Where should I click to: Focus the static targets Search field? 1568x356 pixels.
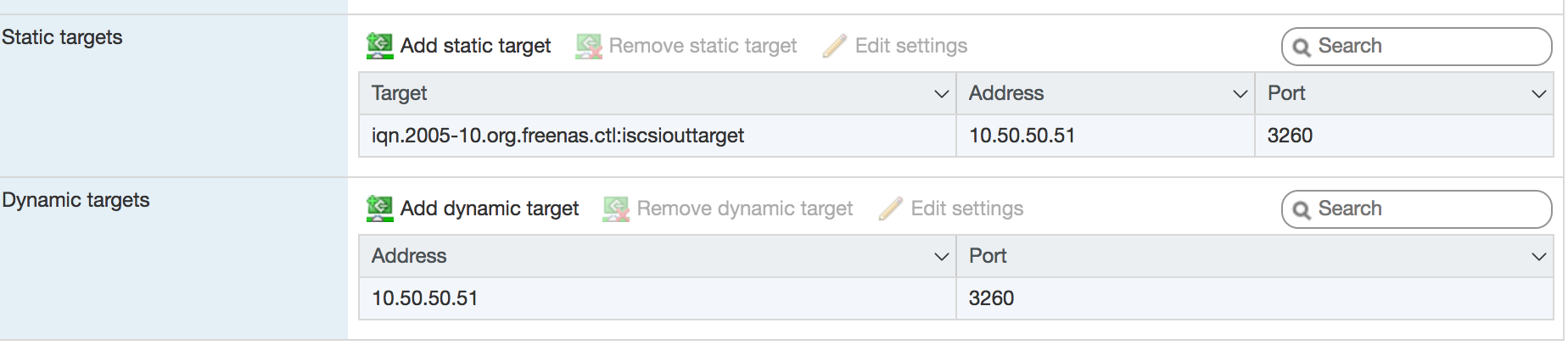(x=1416, y=47)
